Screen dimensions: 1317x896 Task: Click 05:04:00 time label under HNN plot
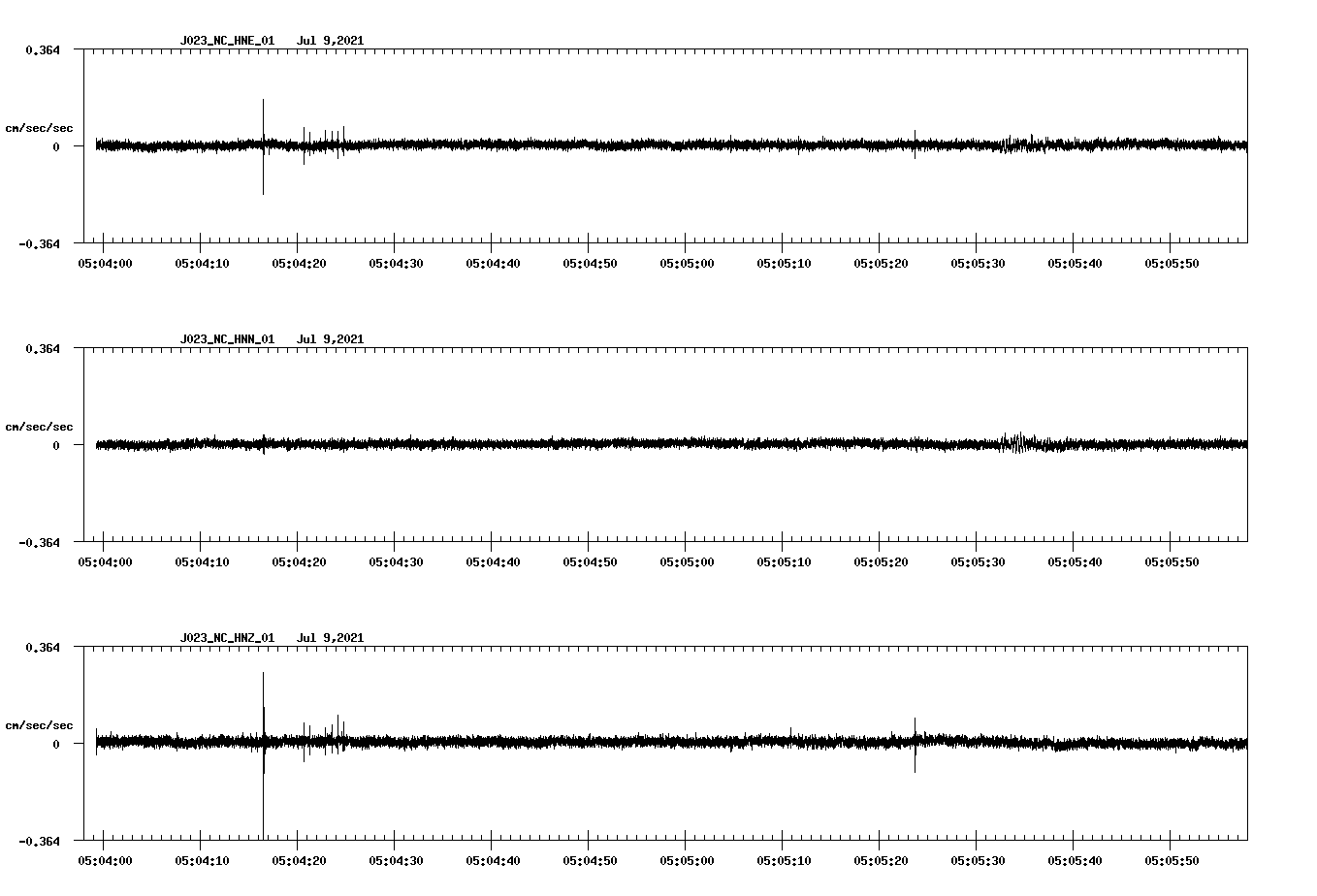pyautogui.click(x=104, y=562)
